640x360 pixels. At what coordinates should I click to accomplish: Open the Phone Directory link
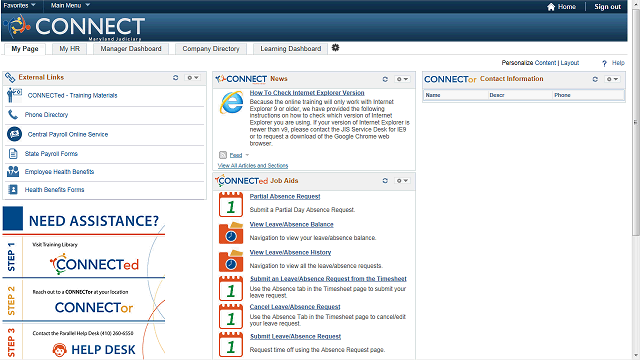pos(46,115)
